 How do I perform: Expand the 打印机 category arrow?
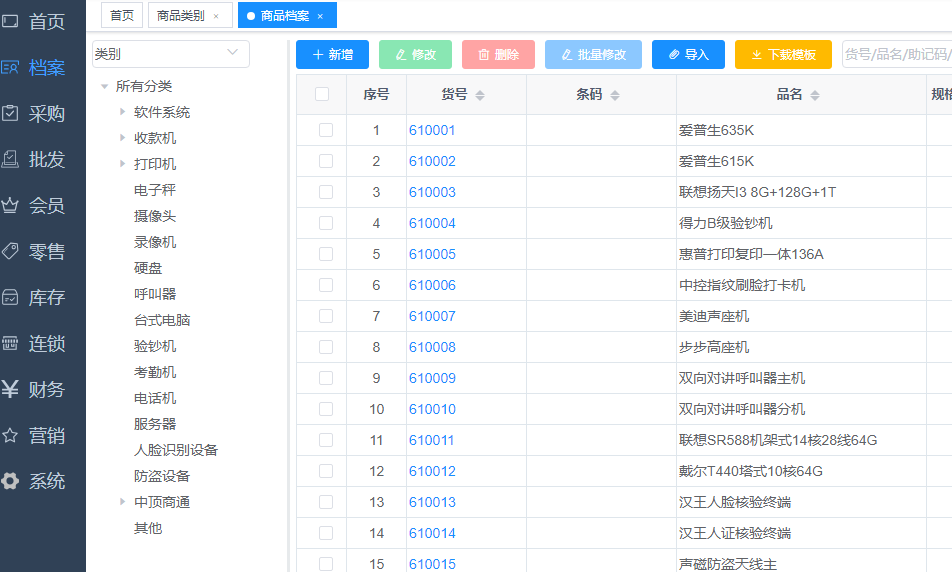123,164
